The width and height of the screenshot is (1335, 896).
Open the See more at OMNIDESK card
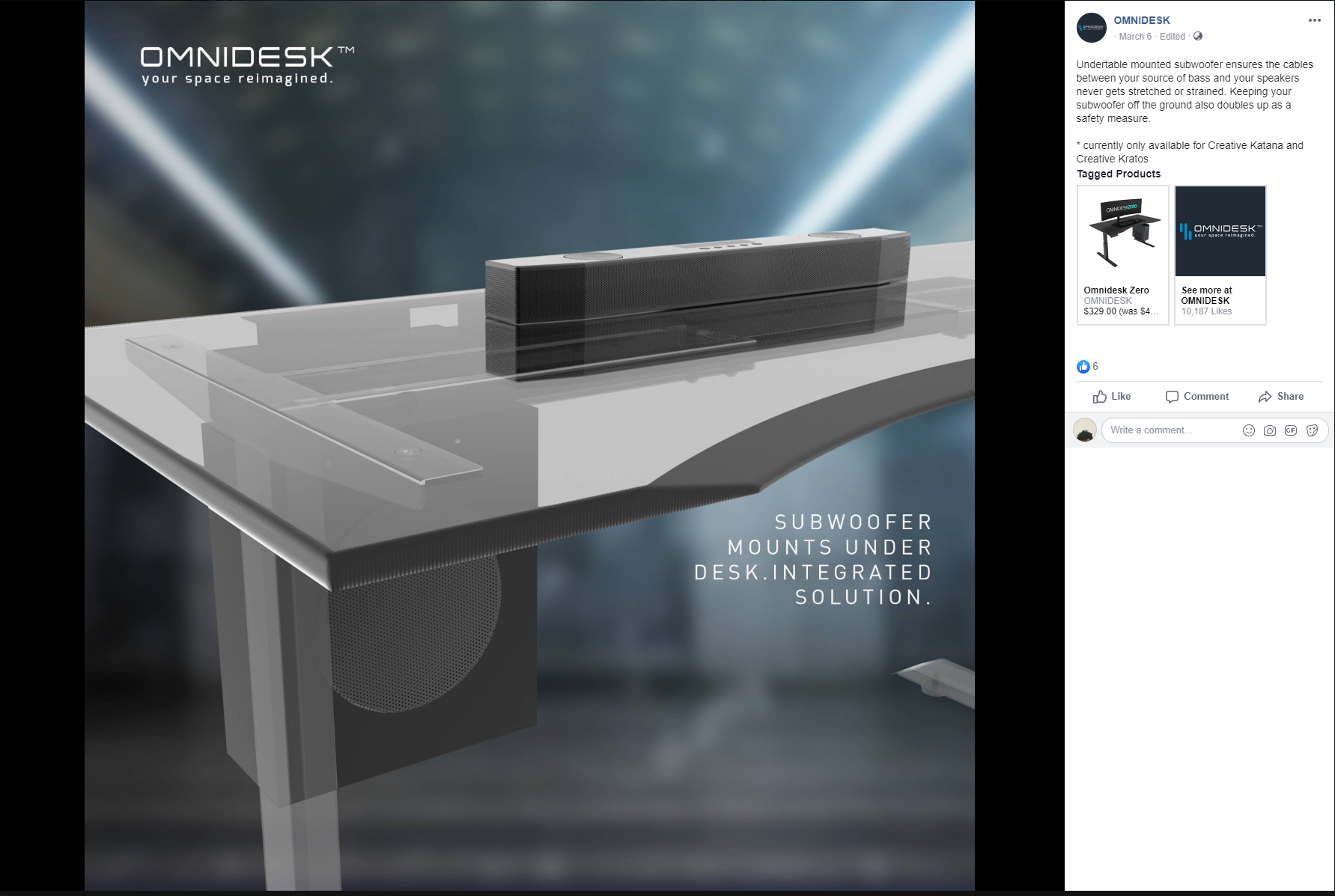[x=1220, y=255]
